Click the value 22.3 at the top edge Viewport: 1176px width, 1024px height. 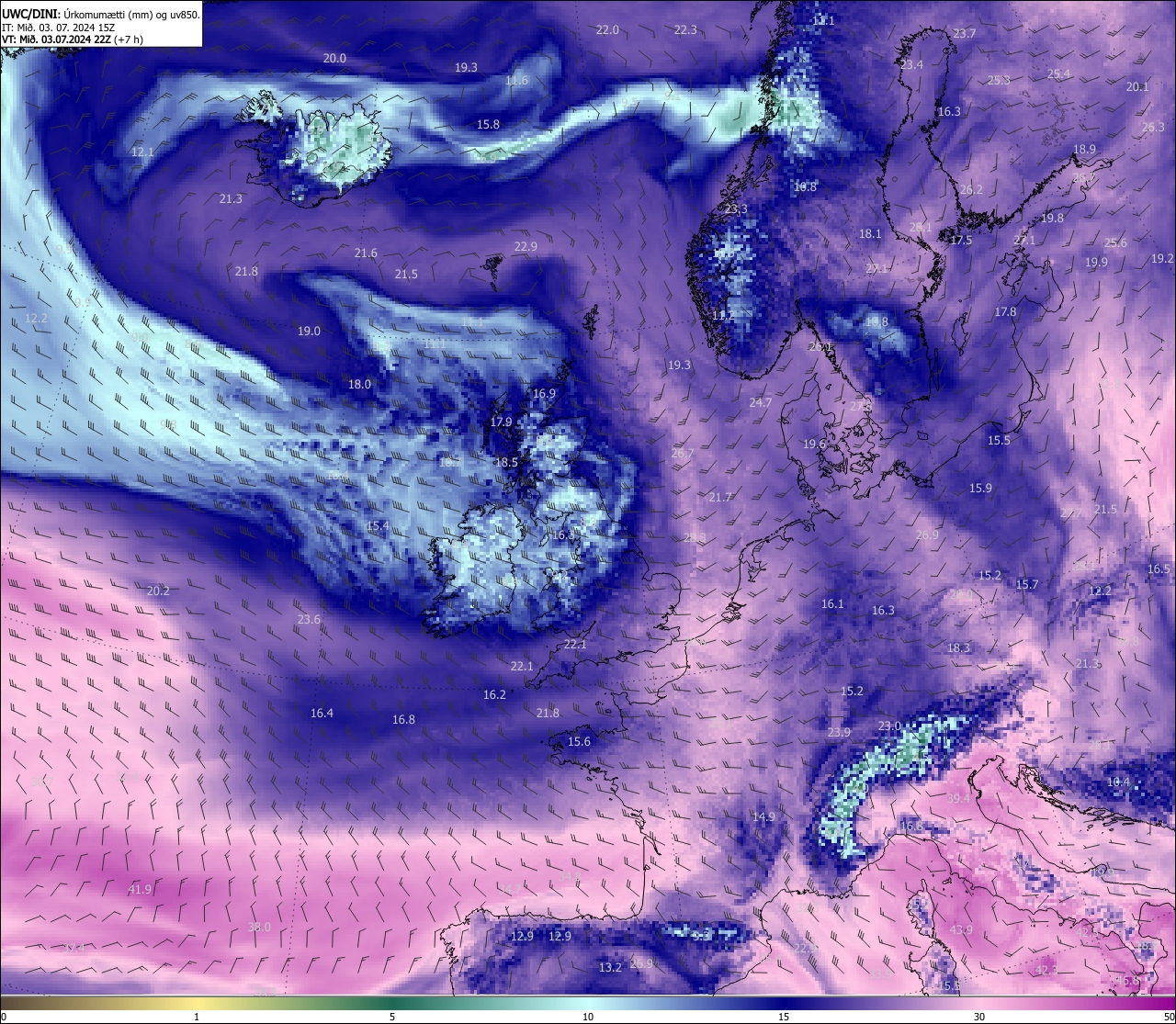(685, 29)
